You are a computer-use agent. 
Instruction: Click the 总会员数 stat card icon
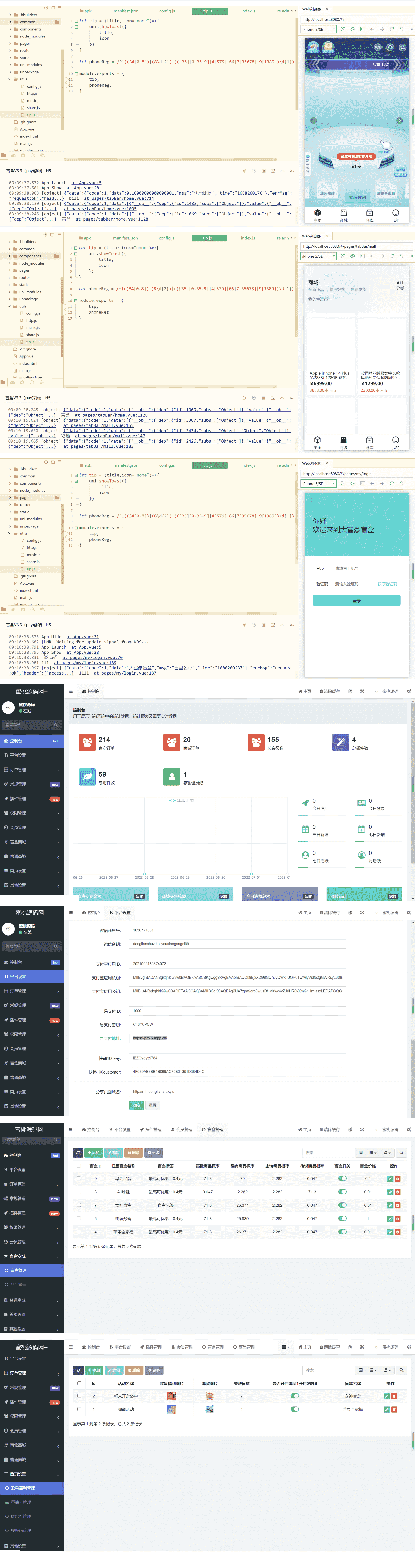click(x=256, y=742)
